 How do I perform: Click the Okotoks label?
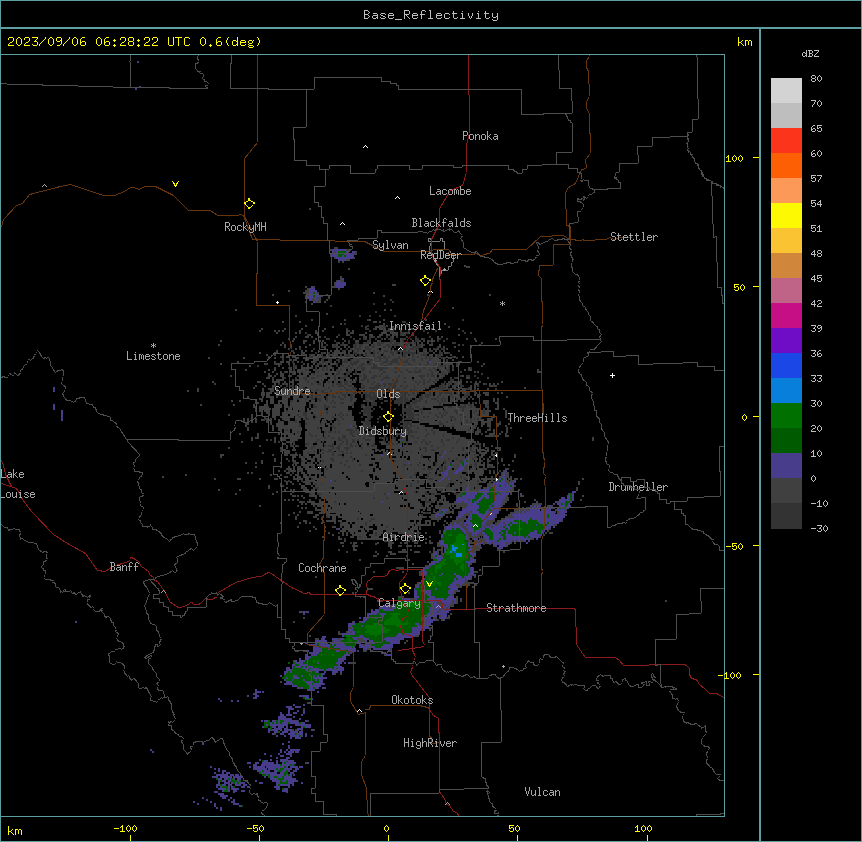click(x=412, y=700)
